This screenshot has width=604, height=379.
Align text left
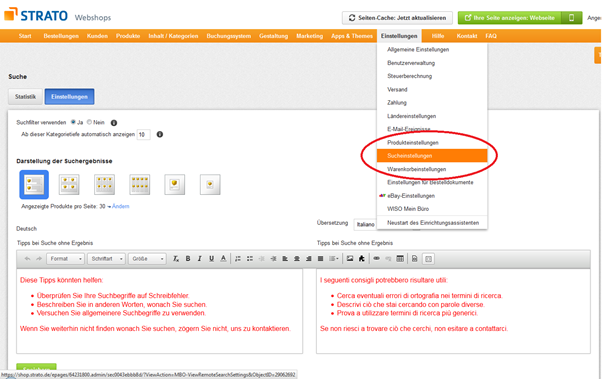(x=285, y=259)
